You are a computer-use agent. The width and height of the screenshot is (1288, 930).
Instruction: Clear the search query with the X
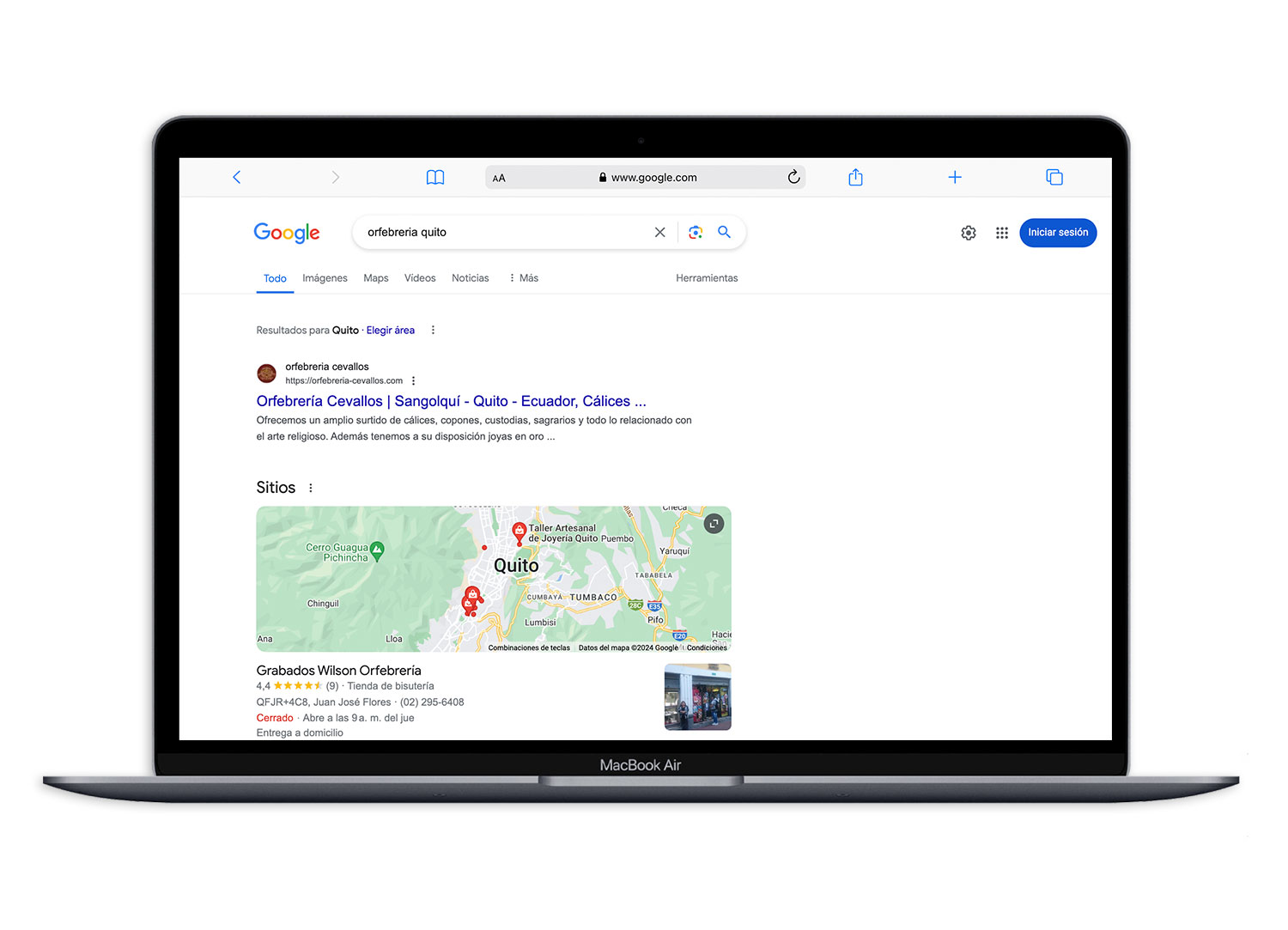659,232
